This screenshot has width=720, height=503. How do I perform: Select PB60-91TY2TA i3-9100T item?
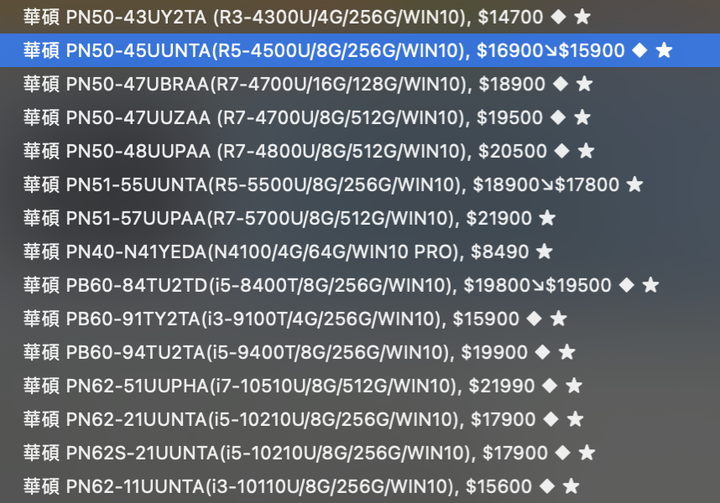pyautogui.click(x=360, y=319)
